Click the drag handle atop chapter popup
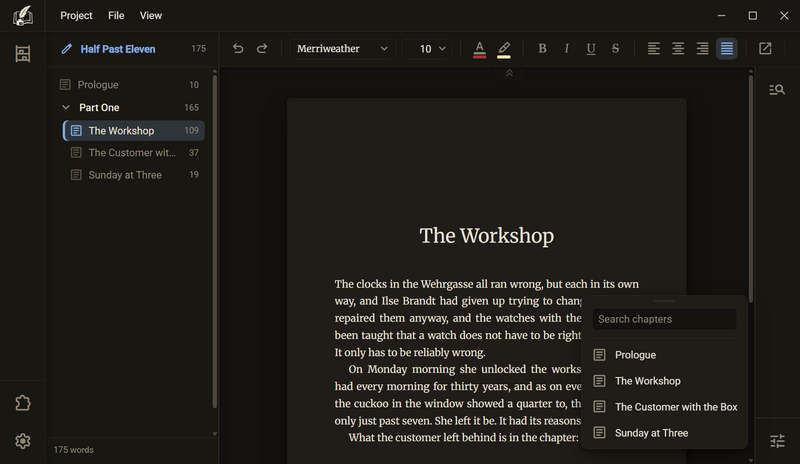Screen dimensions: 800x464 (x=664, y=301)
